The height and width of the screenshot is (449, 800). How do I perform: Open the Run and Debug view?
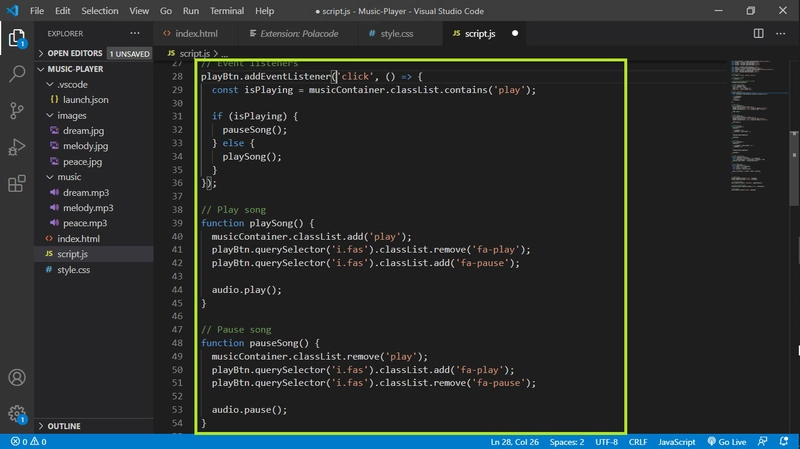point(16,148)
